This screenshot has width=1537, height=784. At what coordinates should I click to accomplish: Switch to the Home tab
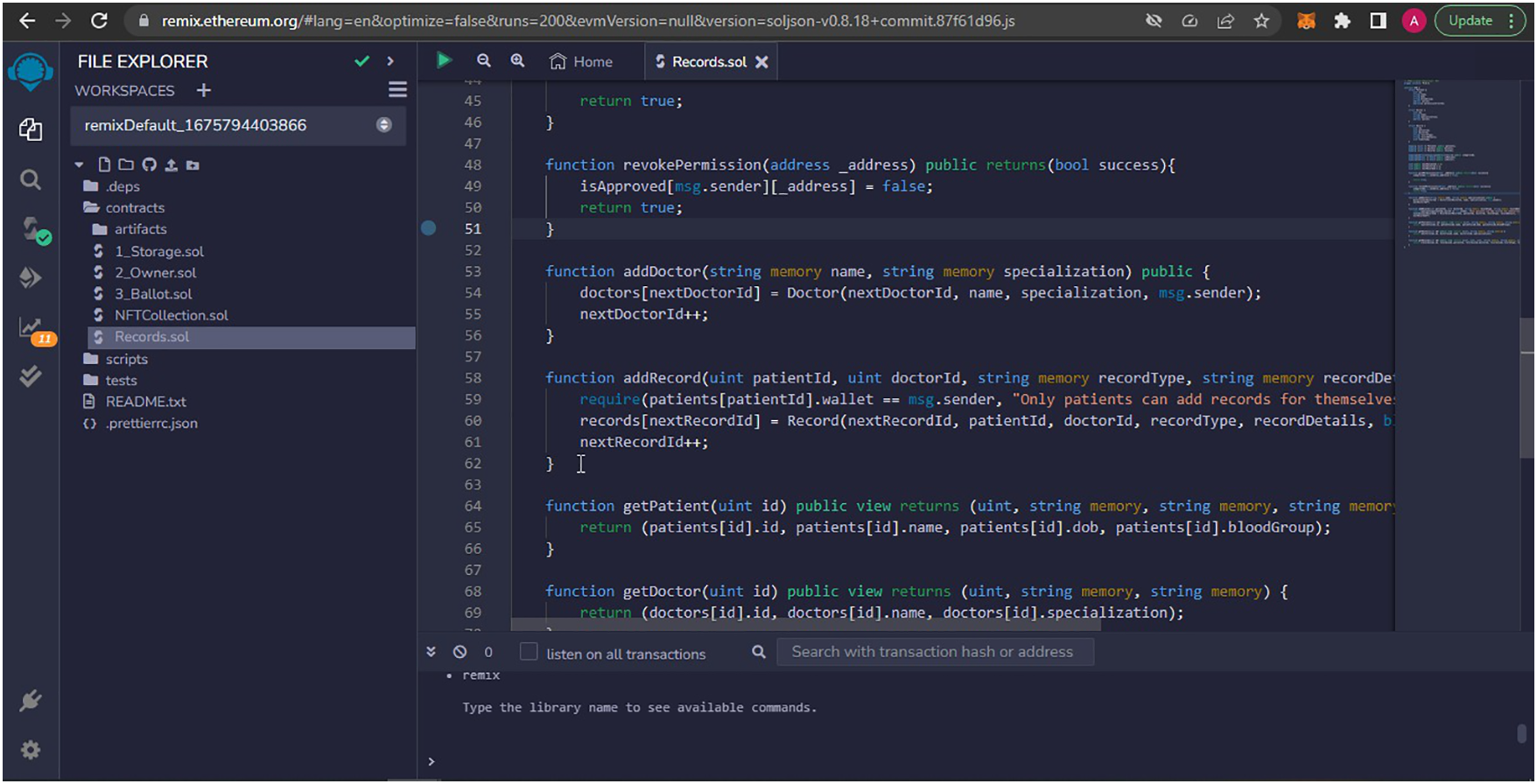[x=581, y=61]
